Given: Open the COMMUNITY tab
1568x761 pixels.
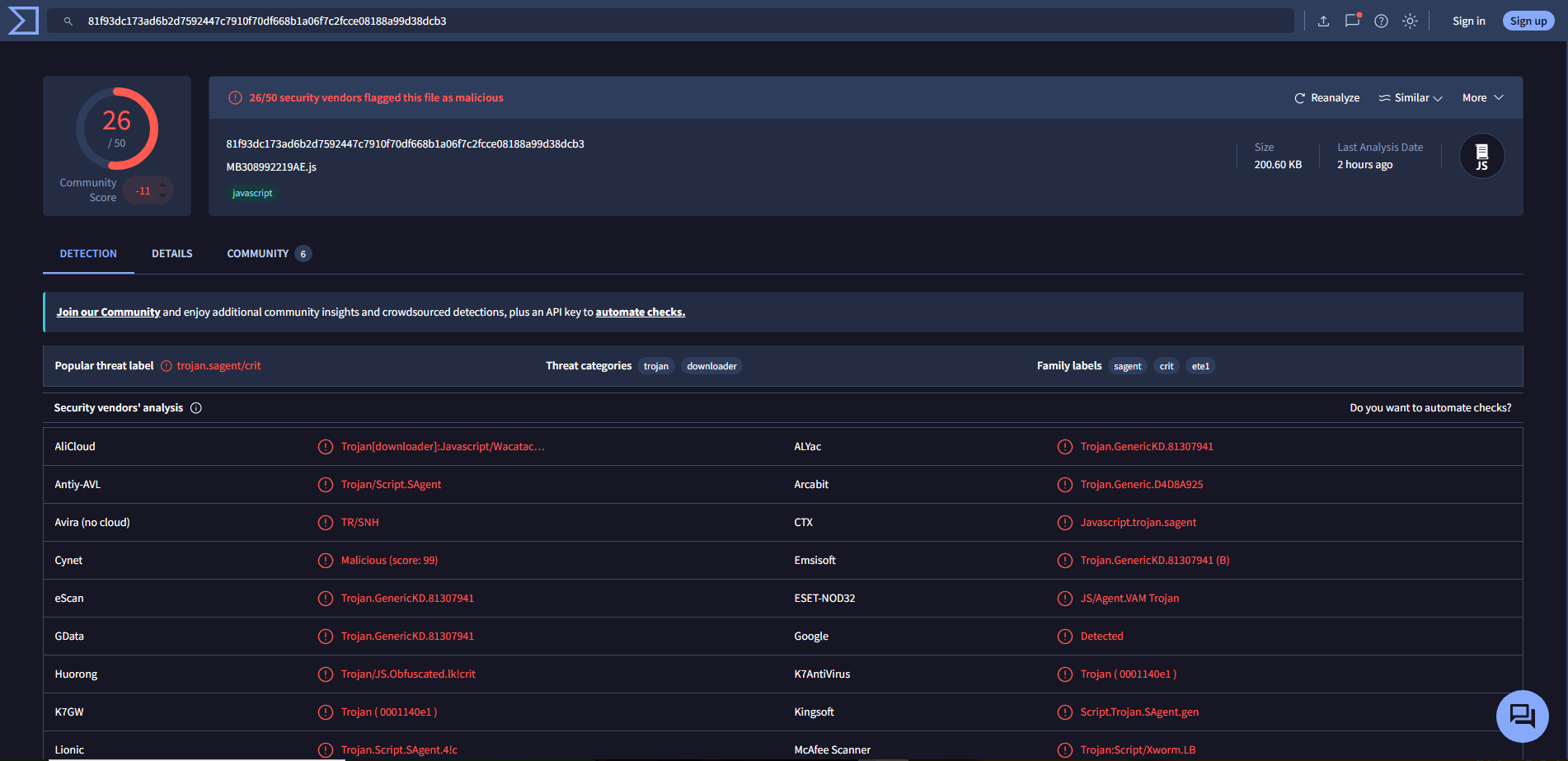Looking at the screenshot, I should (269, 254).
